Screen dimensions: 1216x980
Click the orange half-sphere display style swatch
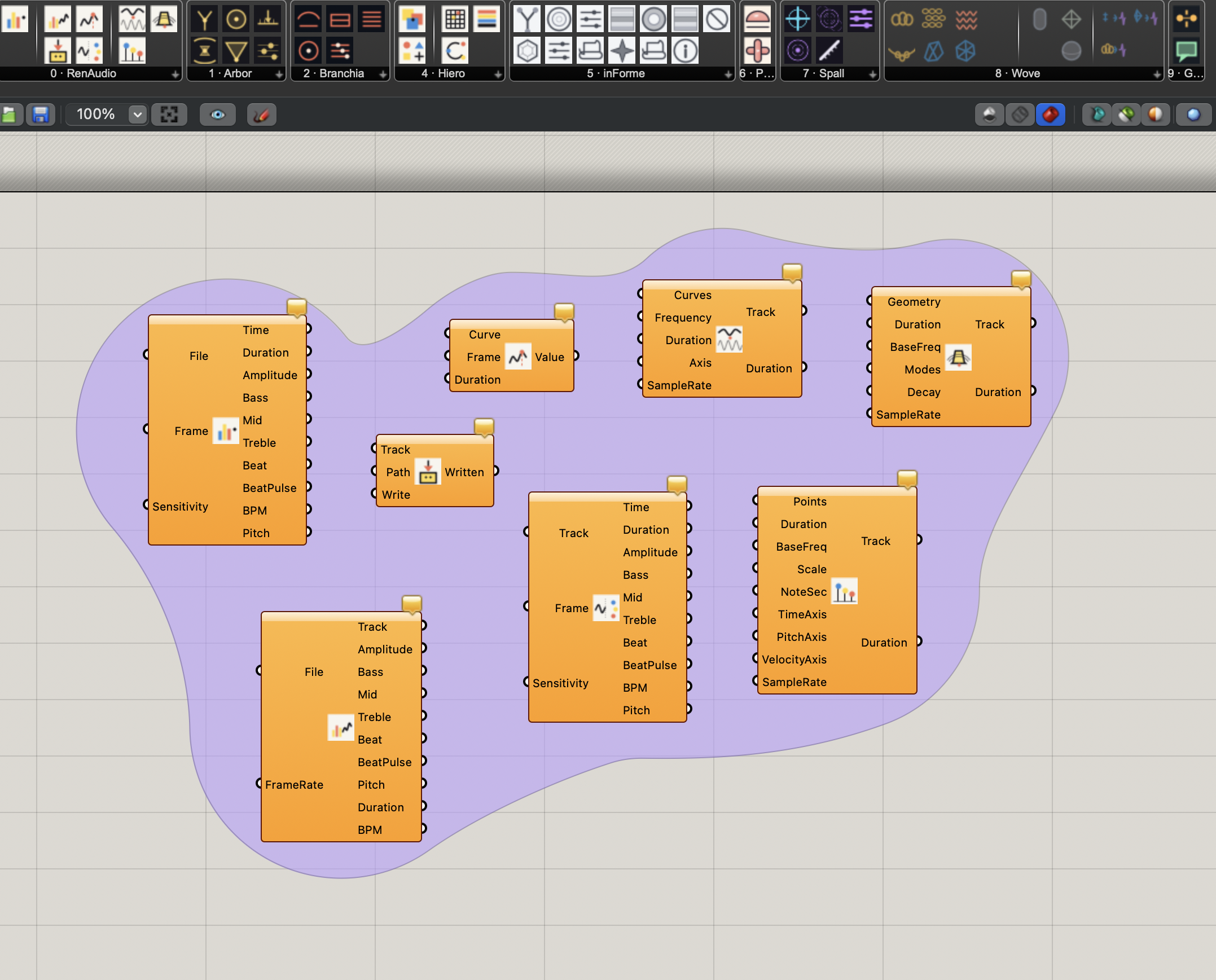[x=1156, y=114]
